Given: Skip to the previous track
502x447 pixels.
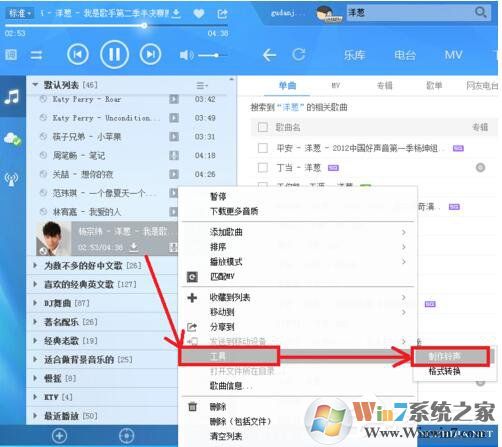Looking at the screenshot, I should click(78, 54).
